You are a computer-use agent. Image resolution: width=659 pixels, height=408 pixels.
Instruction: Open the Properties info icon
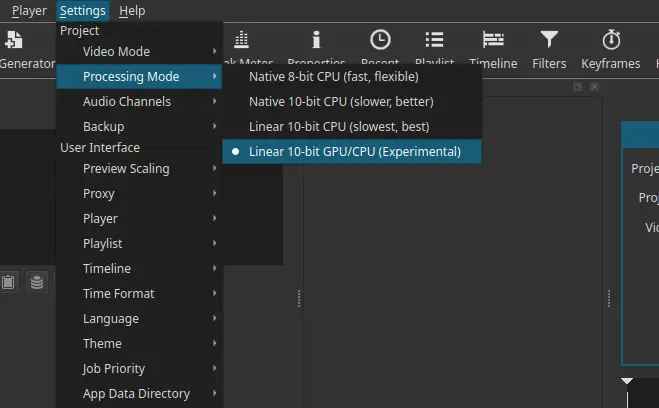click(x=317, y=48)
